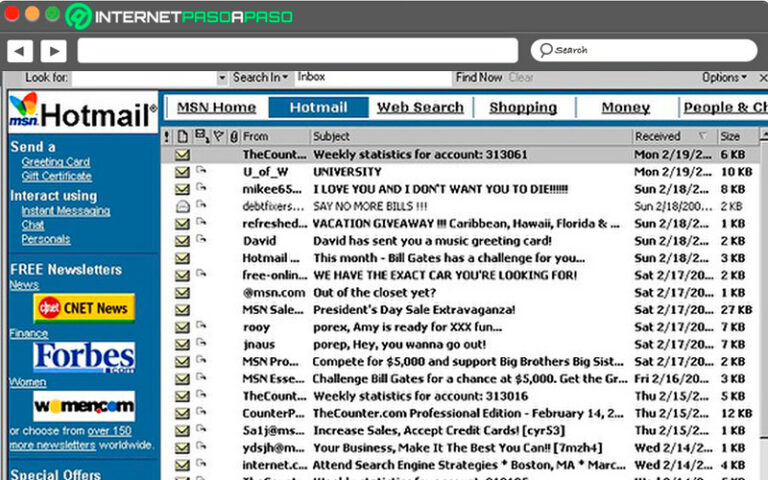The width and height of the screenshot is (768, 480).
Task: Open the Look for dropdown arrow
Action: (222, 77)
